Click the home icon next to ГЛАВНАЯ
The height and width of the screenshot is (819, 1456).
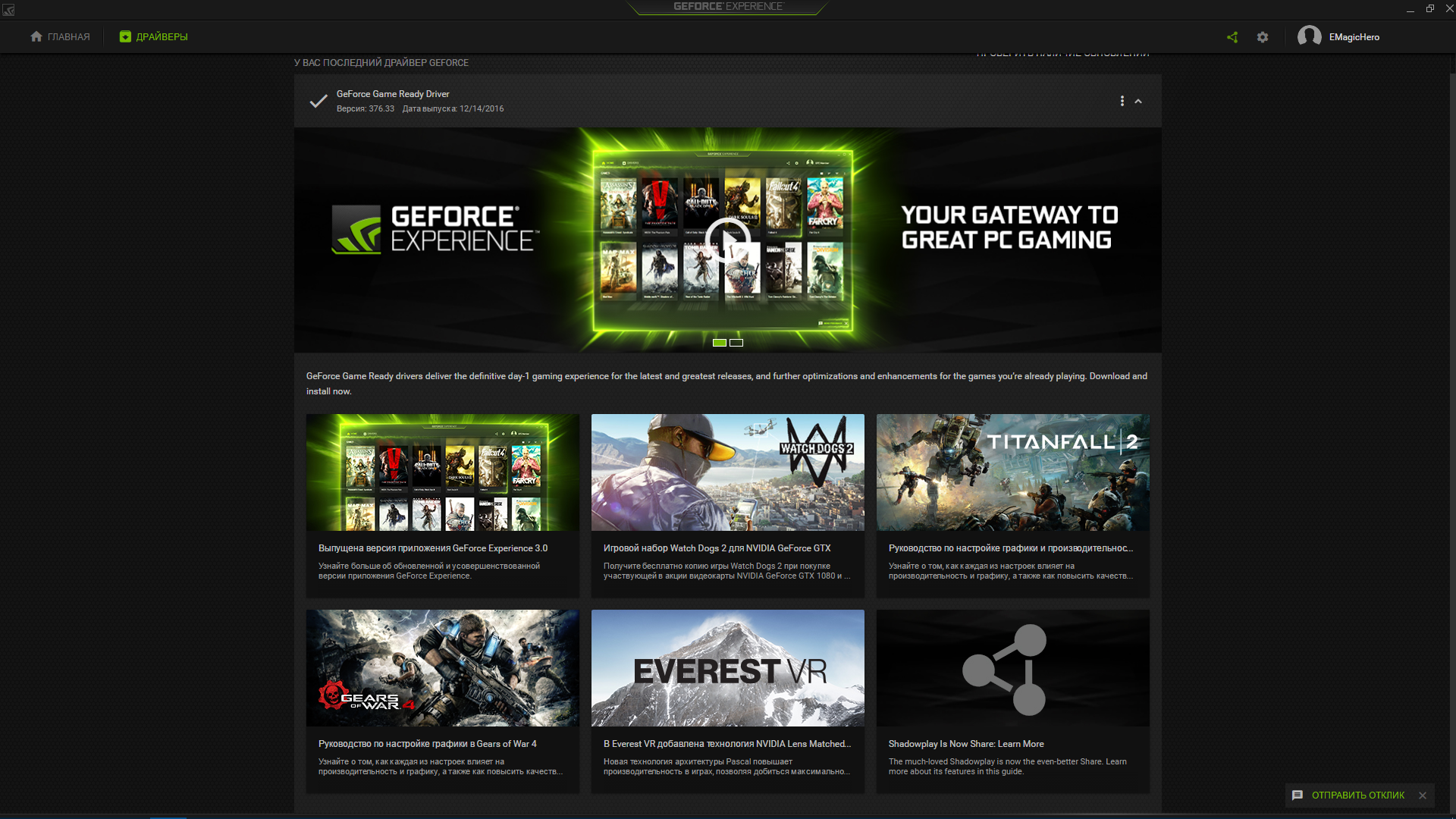36,36
